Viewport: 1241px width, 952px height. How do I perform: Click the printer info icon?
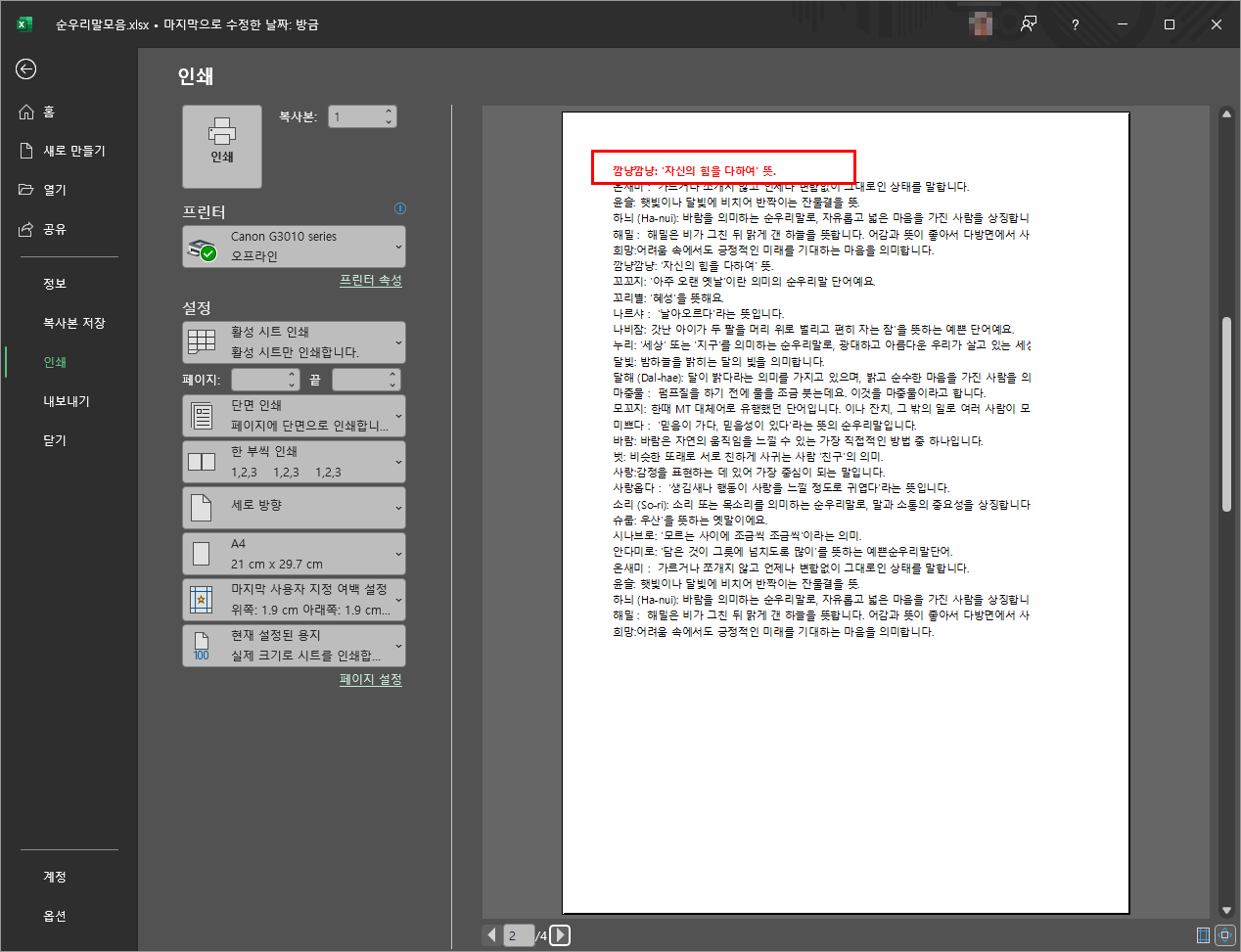399,208
